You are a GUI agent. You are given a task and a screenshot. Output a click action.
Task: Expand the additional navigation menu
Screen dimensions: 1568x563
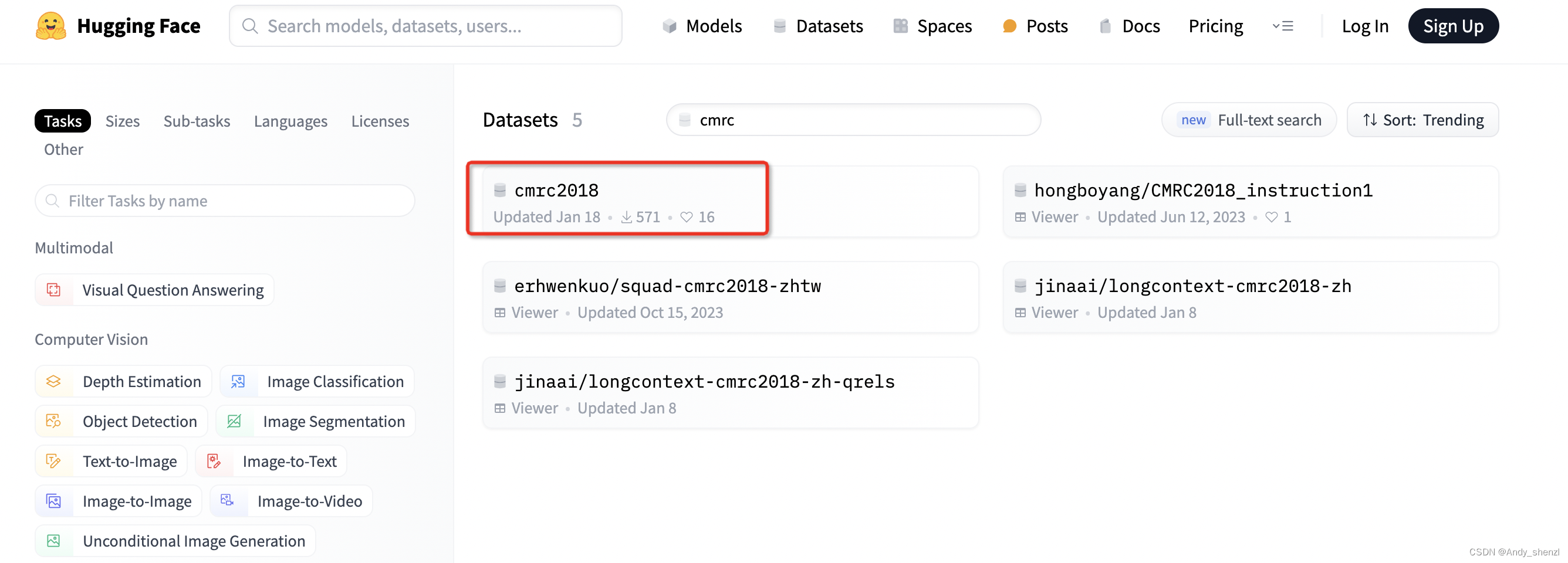pos(1283,26)
